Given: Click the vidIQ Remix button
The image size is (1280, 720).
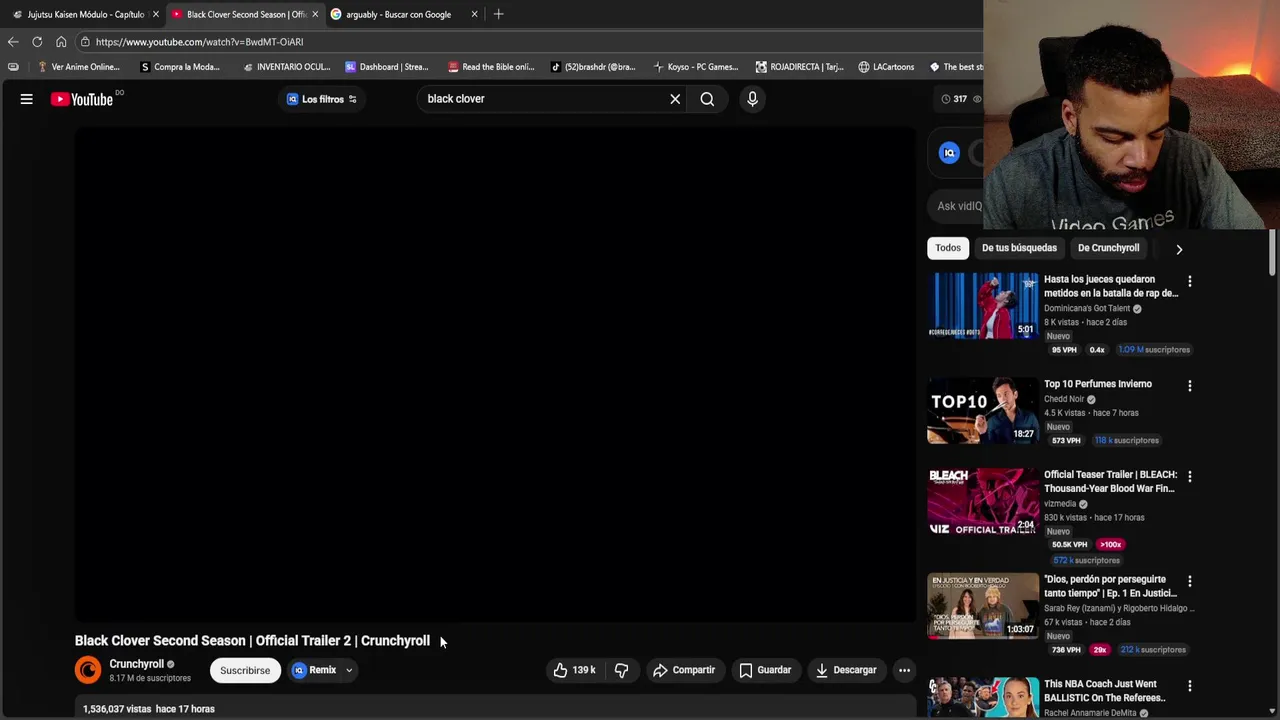Looking at the screenshot, I should [x=315, y=670].
